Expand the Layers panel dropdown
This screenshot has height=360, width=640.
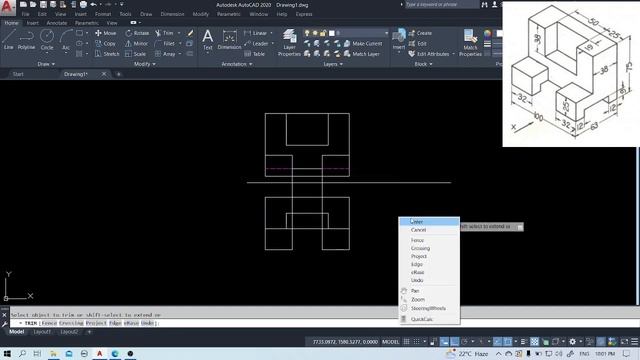coord(333,64)
